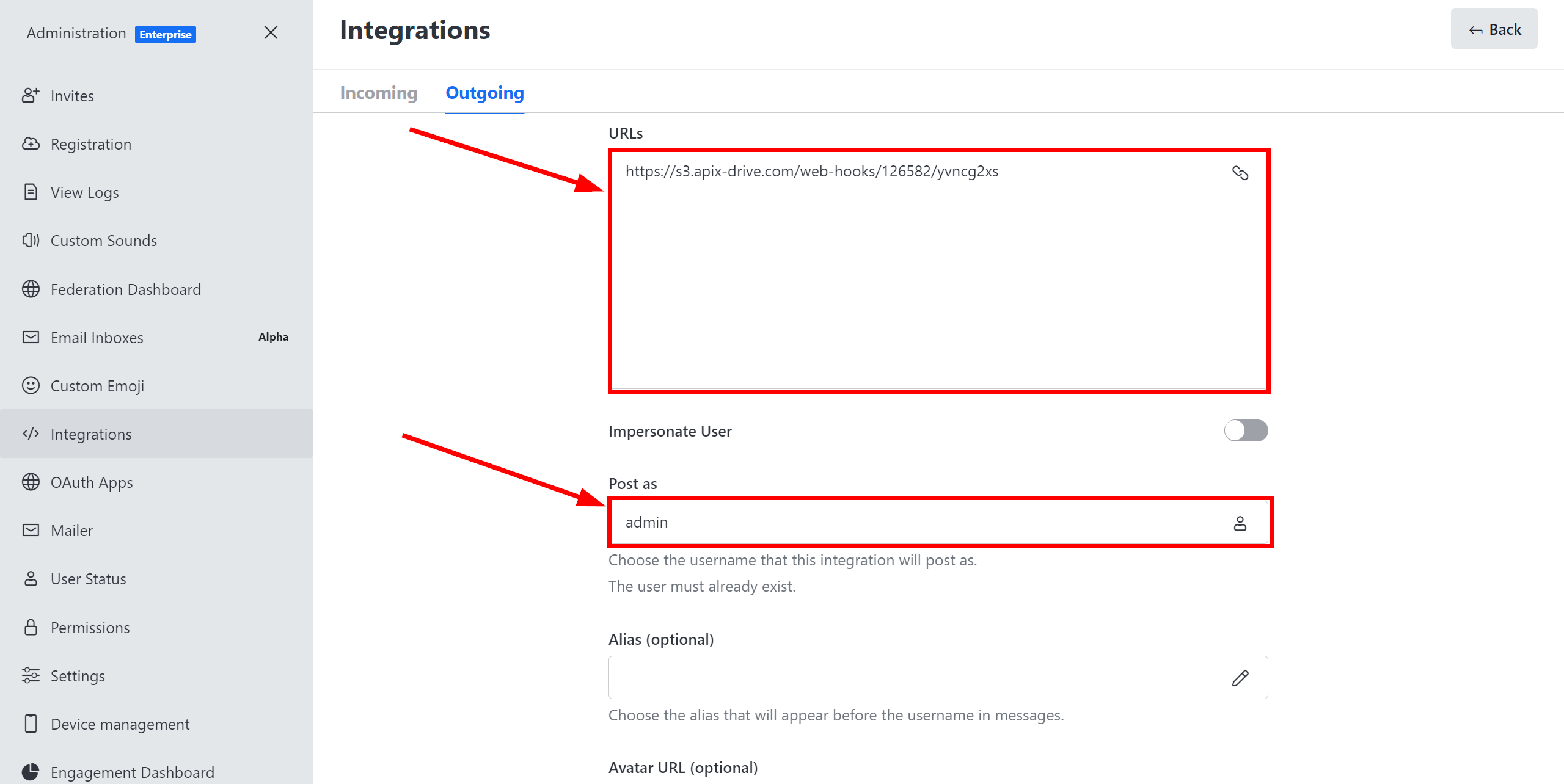Go back with the Back button
1564x784 pixels.
[1494, 29]
